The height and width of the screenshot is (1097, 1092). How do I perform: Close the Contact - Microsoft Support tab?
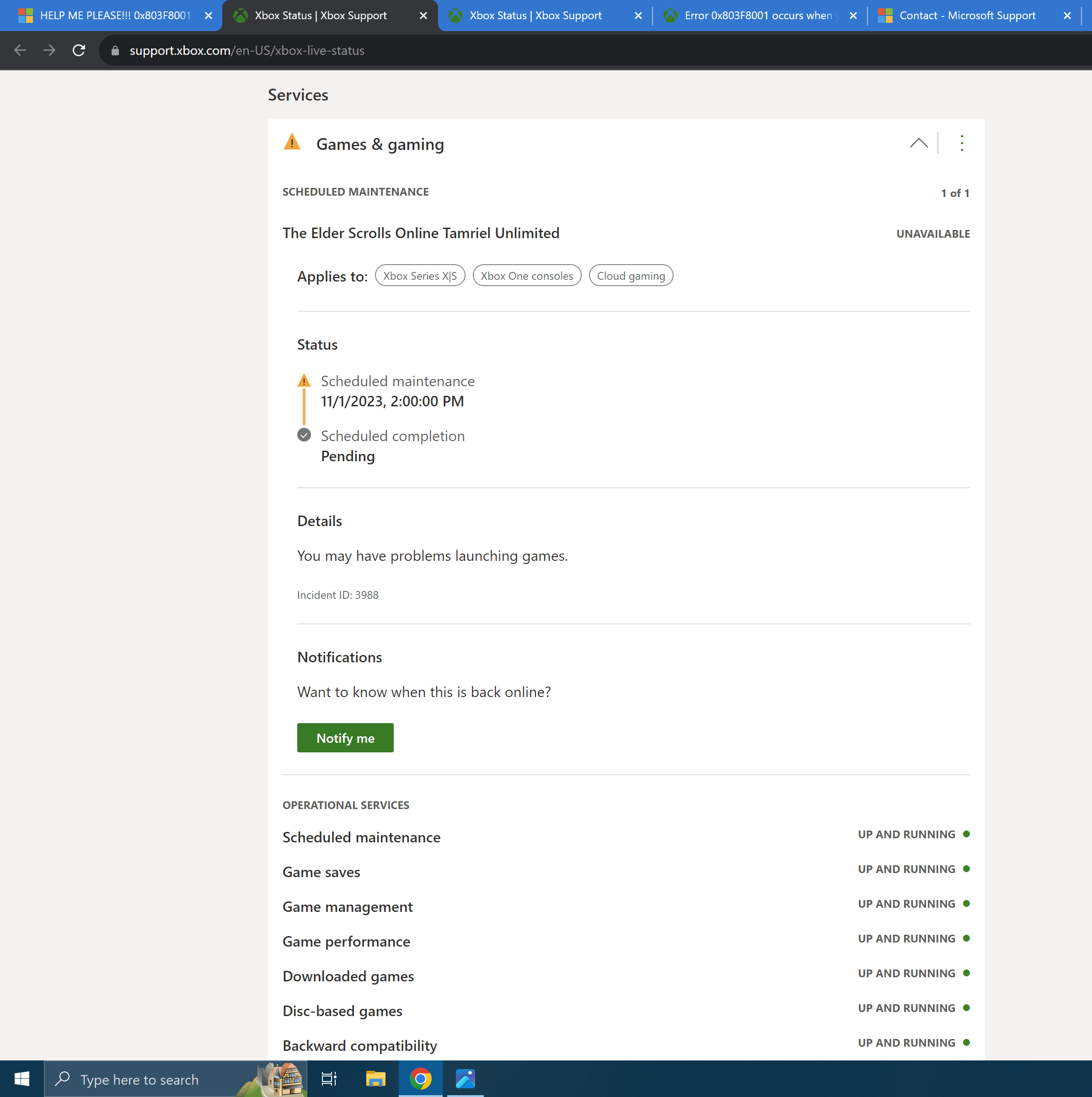[x=1067, y=16]
